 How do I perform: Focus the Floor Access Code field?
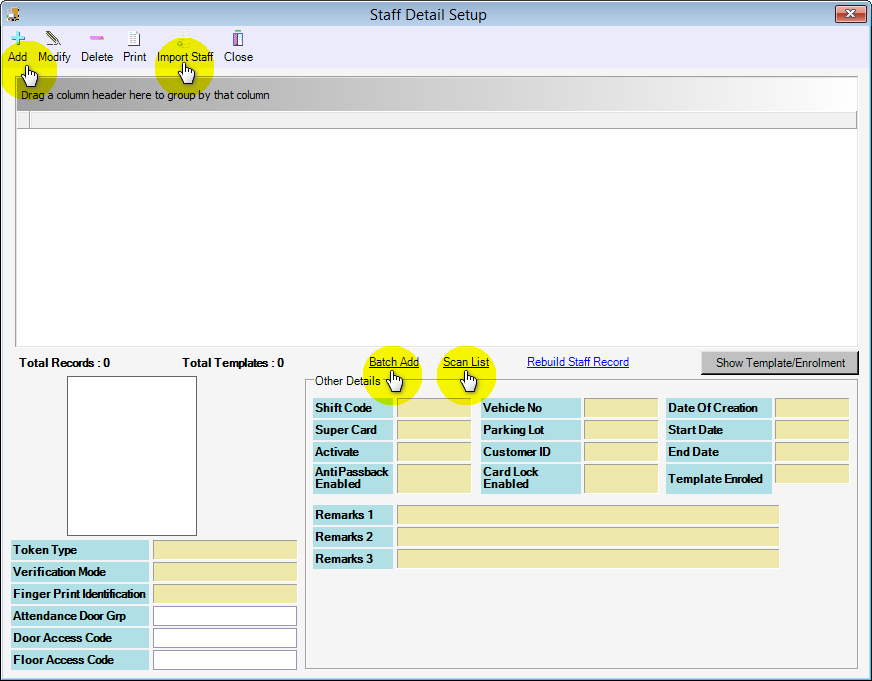click(x=225, y=660)
